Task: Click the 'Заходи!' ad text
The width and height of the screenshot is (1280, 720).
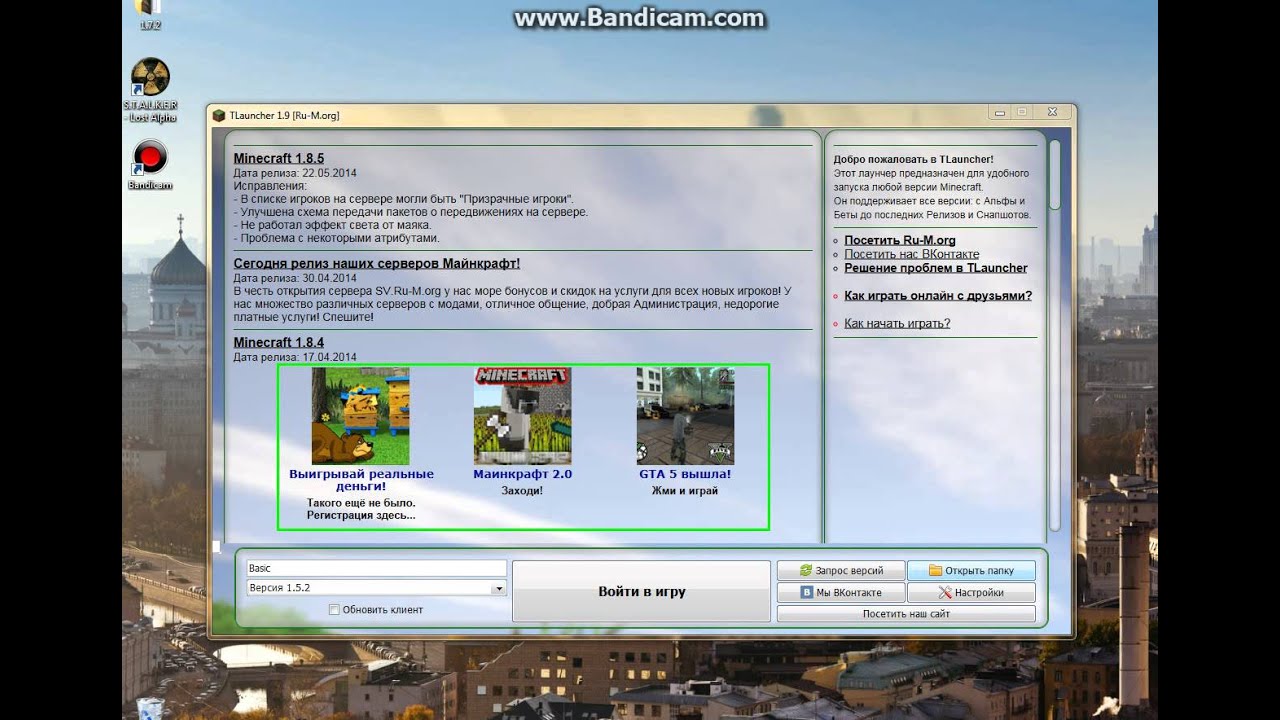Action: (523, 491)
